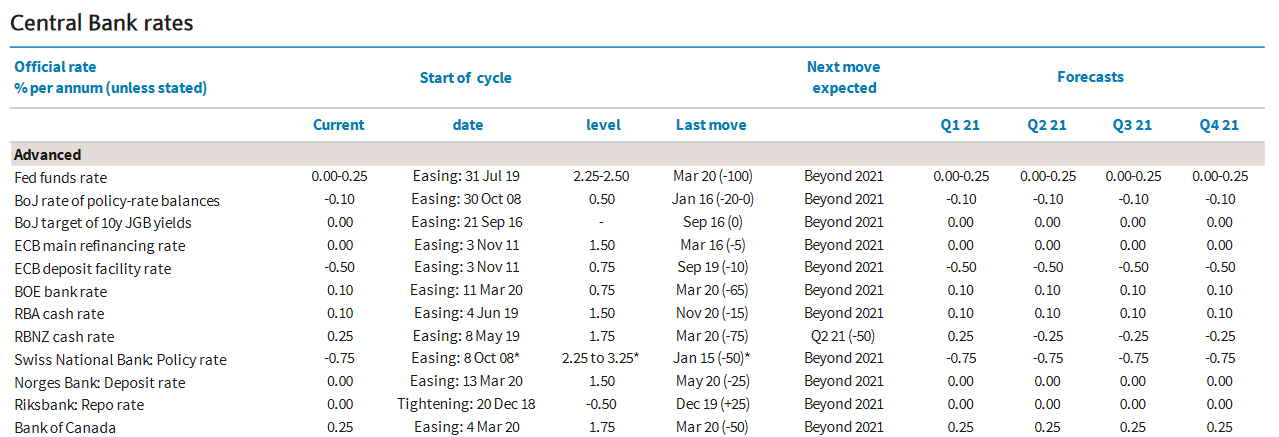Screen dimensions: 1279x437
Task: Click 'Easing: 8 May 19' date cell
Action: 466,337
